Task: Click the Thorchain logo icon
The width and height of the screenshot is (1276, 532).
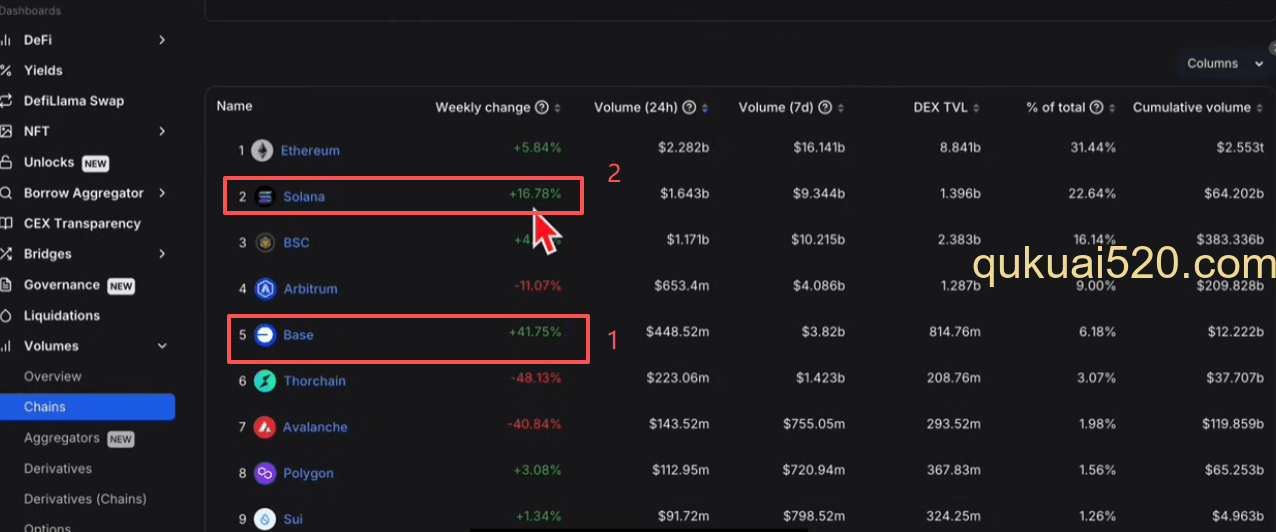Action: pos(265,381)
